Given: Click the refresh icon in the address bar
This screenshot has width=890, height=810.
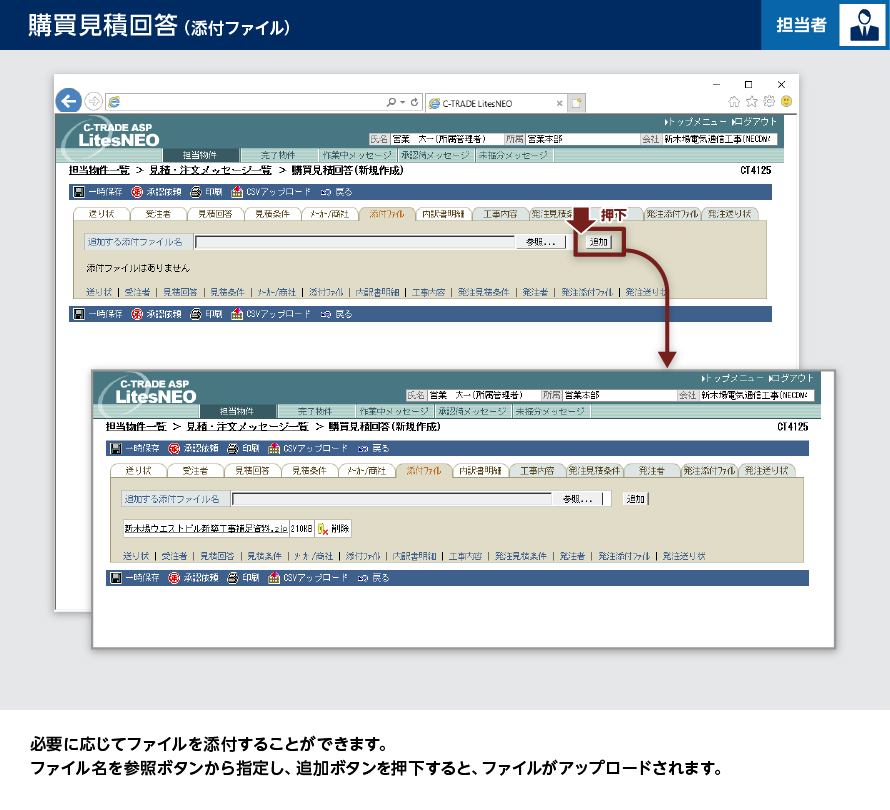Looking at the screenshot, I should pyautogui.click(x=415, y=102).
